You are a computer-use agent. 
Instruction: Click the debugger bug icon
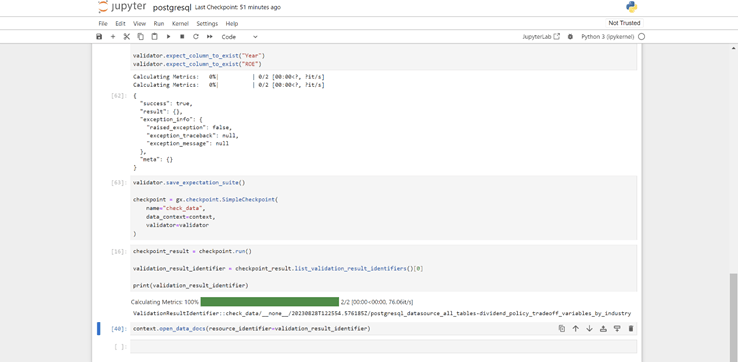[x=570, y=37]
